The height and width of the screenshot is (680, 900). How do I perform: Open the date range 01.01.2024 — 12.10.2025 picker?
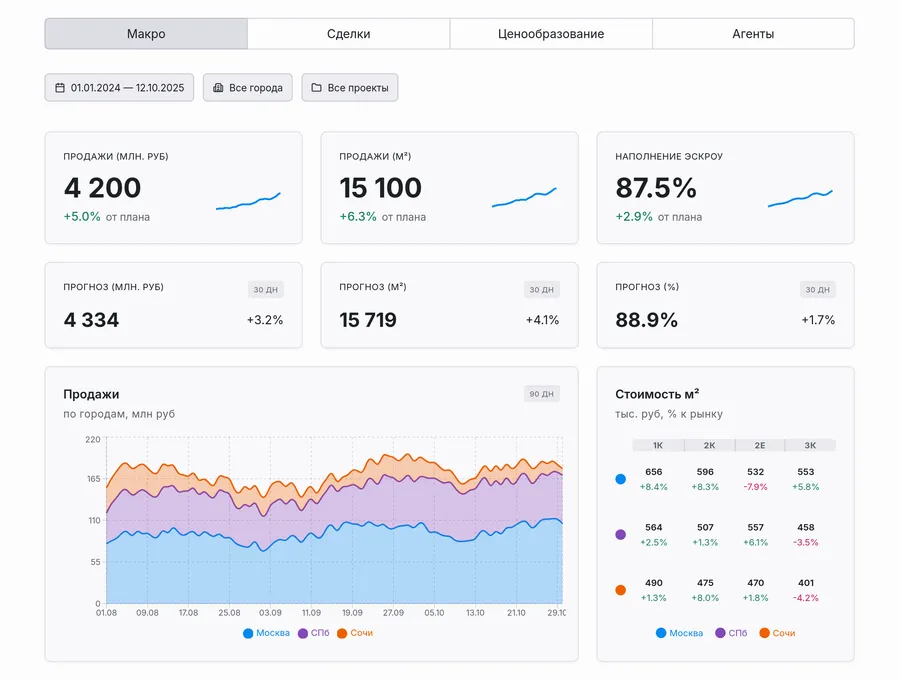click(x=119, y=88)
